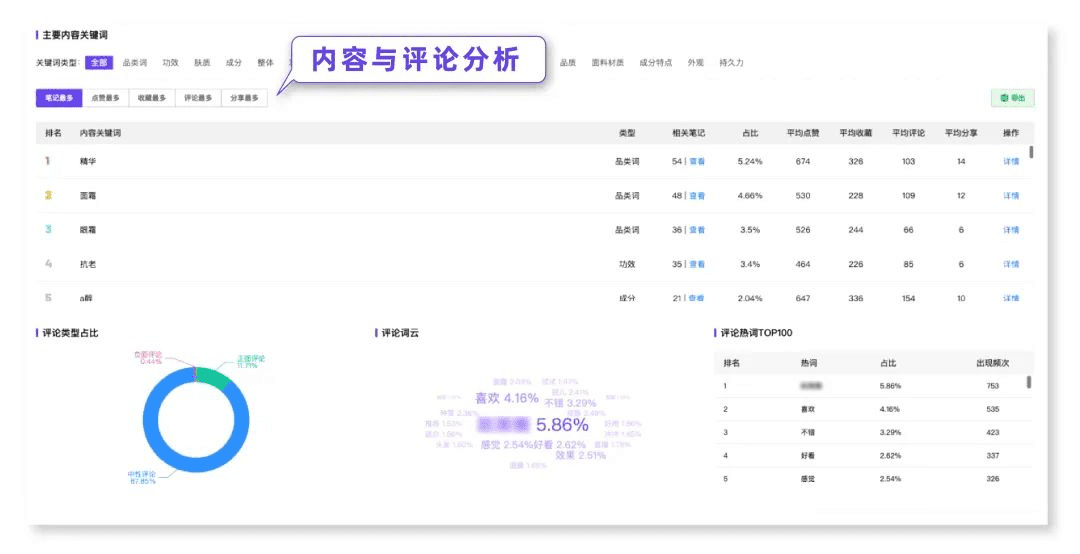The image size is (1080, 554).
Task: Click average likes value 674
Action: 803,161
